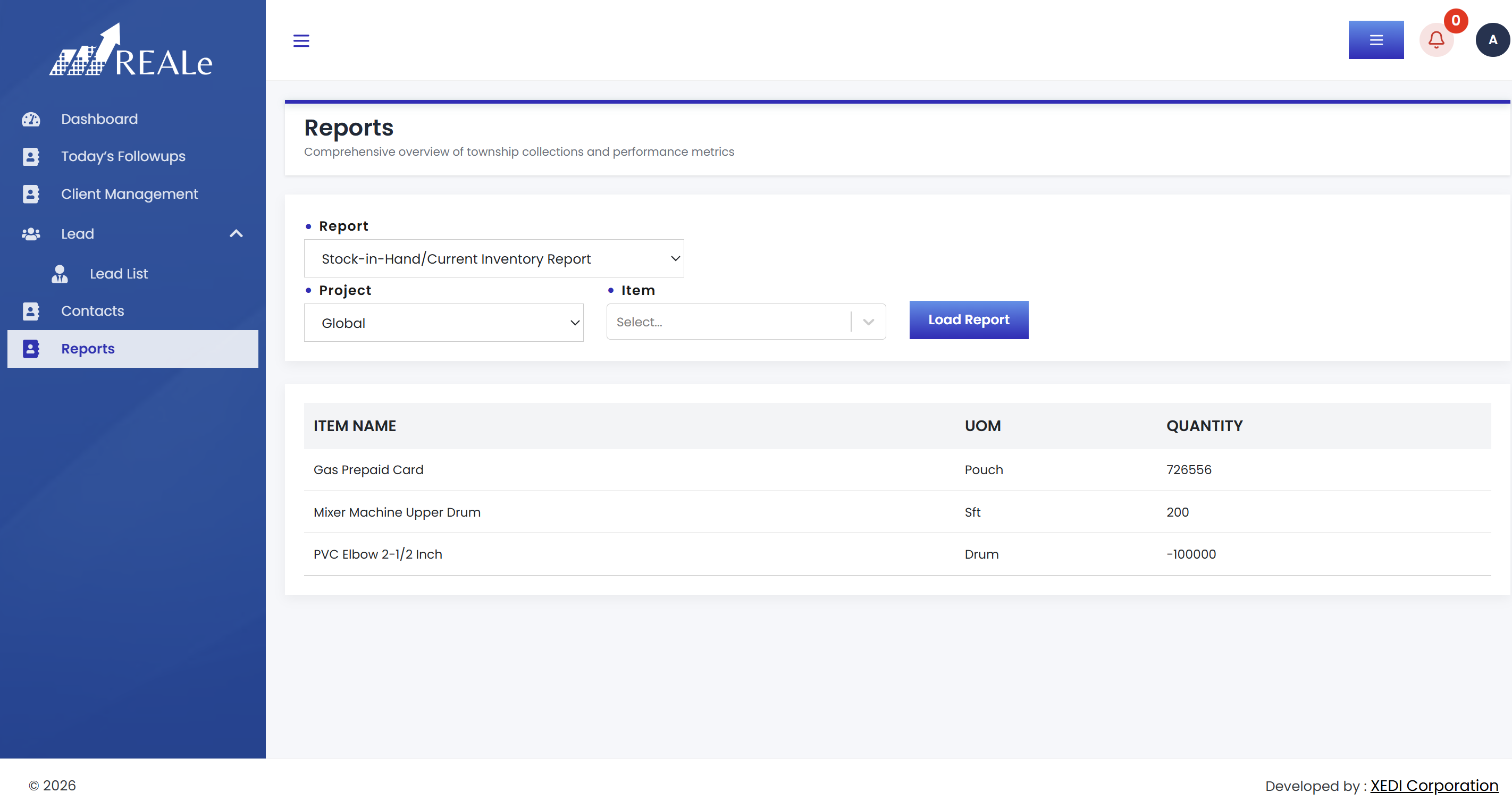Collapse the Lead menu chevron
The height and width of the screenshot is (809, 1512).
[x=236, y=234]
